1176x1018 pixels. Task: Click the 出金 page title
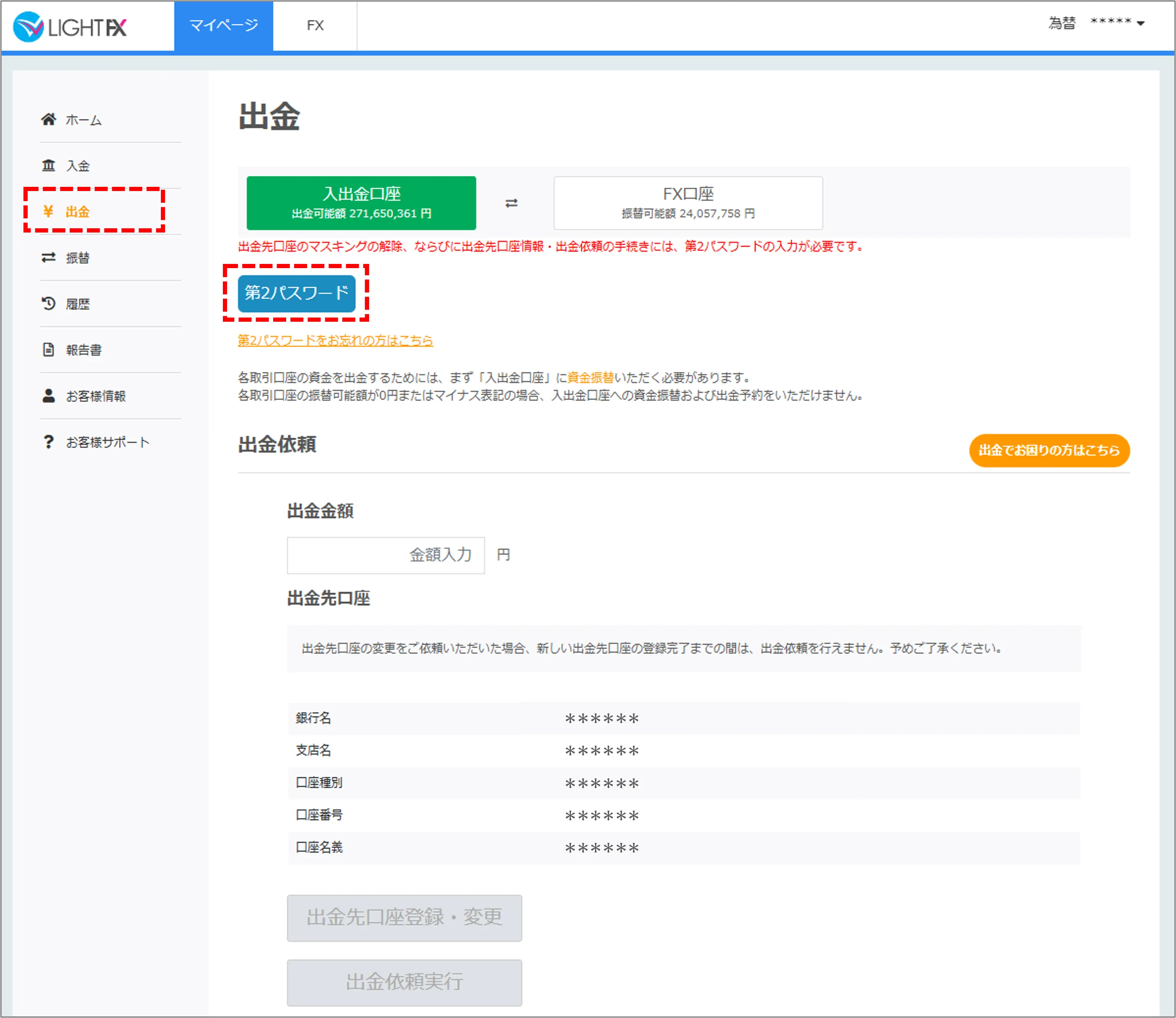pyautogui.click(x=269, y=116)
